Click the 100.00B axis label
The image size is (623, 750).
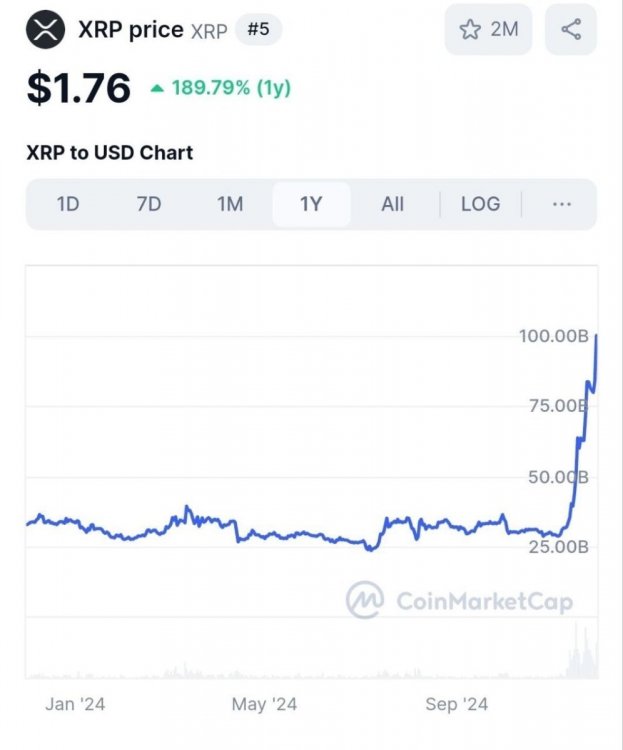click(553, 336)
